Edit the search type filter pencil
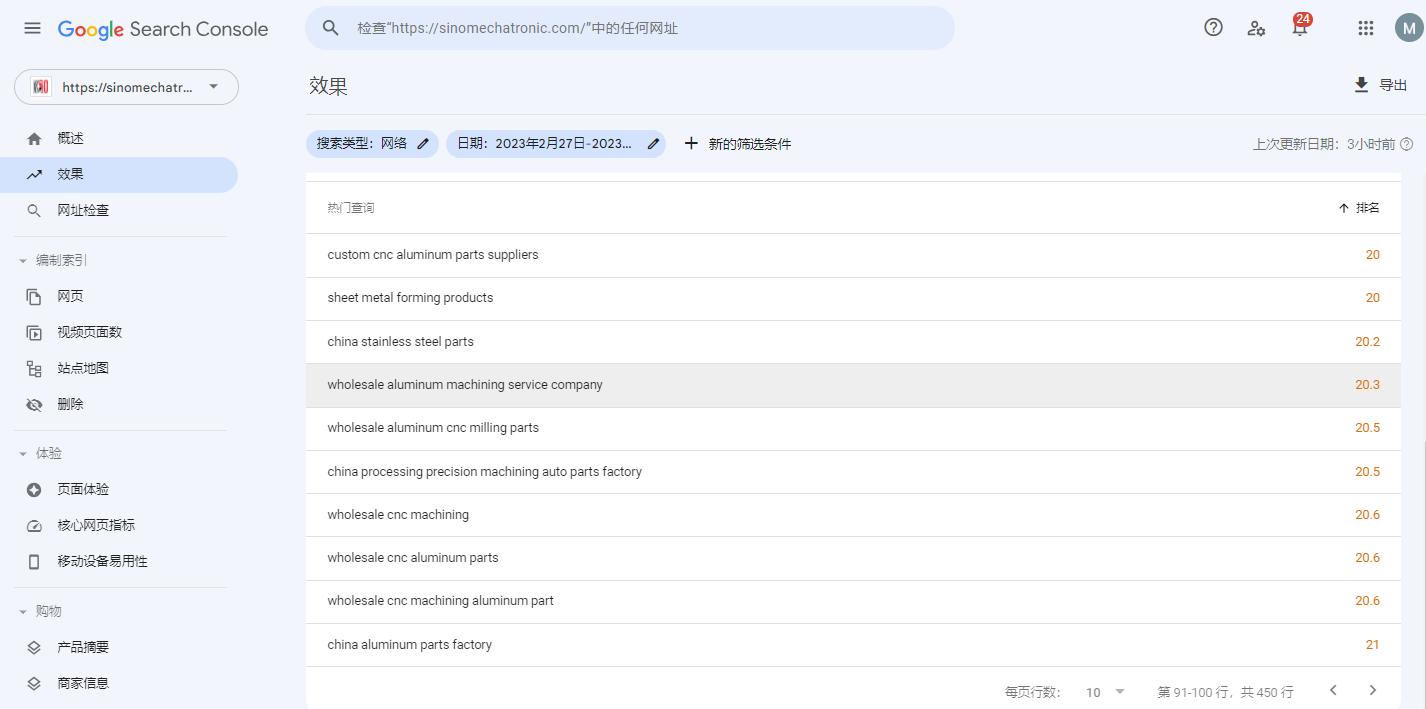This screenshot has height=709, width=1426. click(423, 144)
